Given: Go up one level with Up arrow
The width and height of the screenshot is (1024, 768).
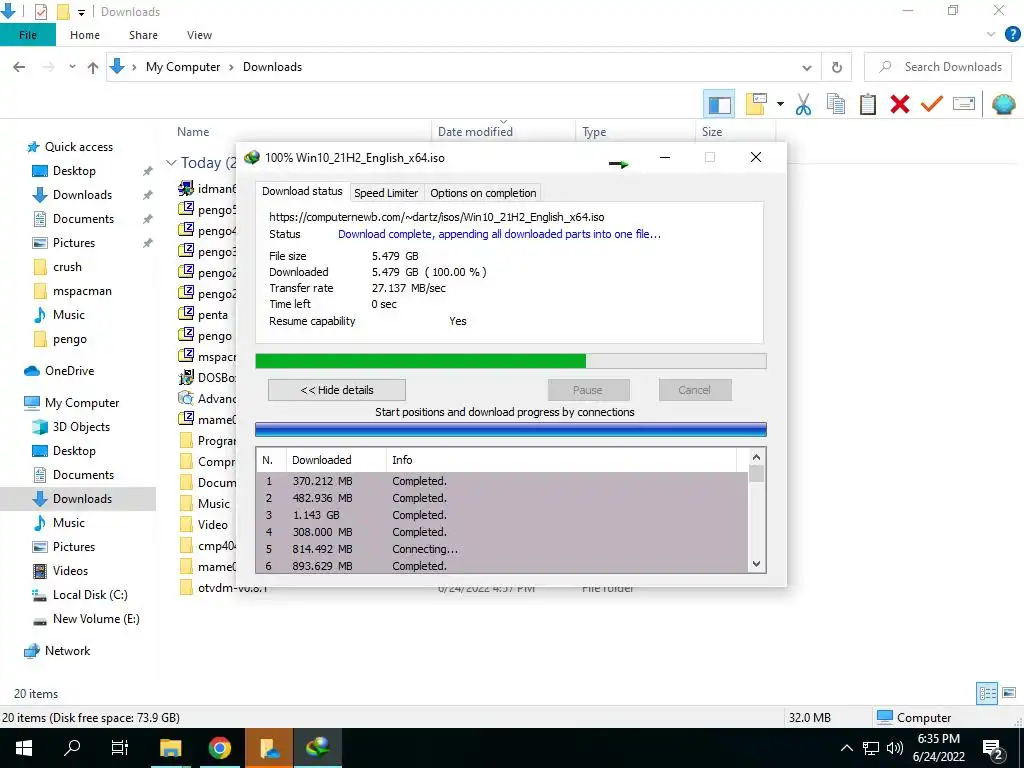Looking at the screenshot, I should pyautogui.click(x=93, y=67).
